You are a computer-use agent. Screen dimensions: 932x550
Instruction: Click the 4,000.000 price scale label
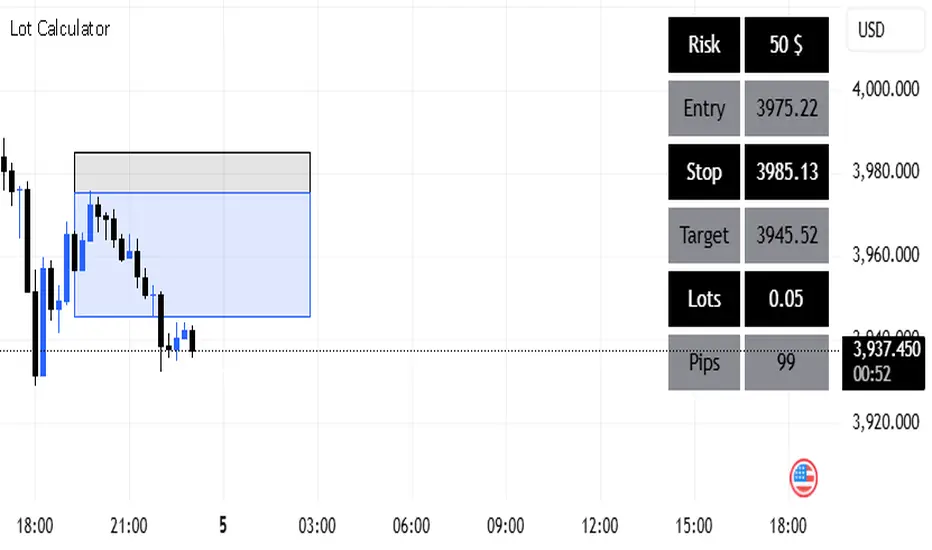tap(885, 89)
